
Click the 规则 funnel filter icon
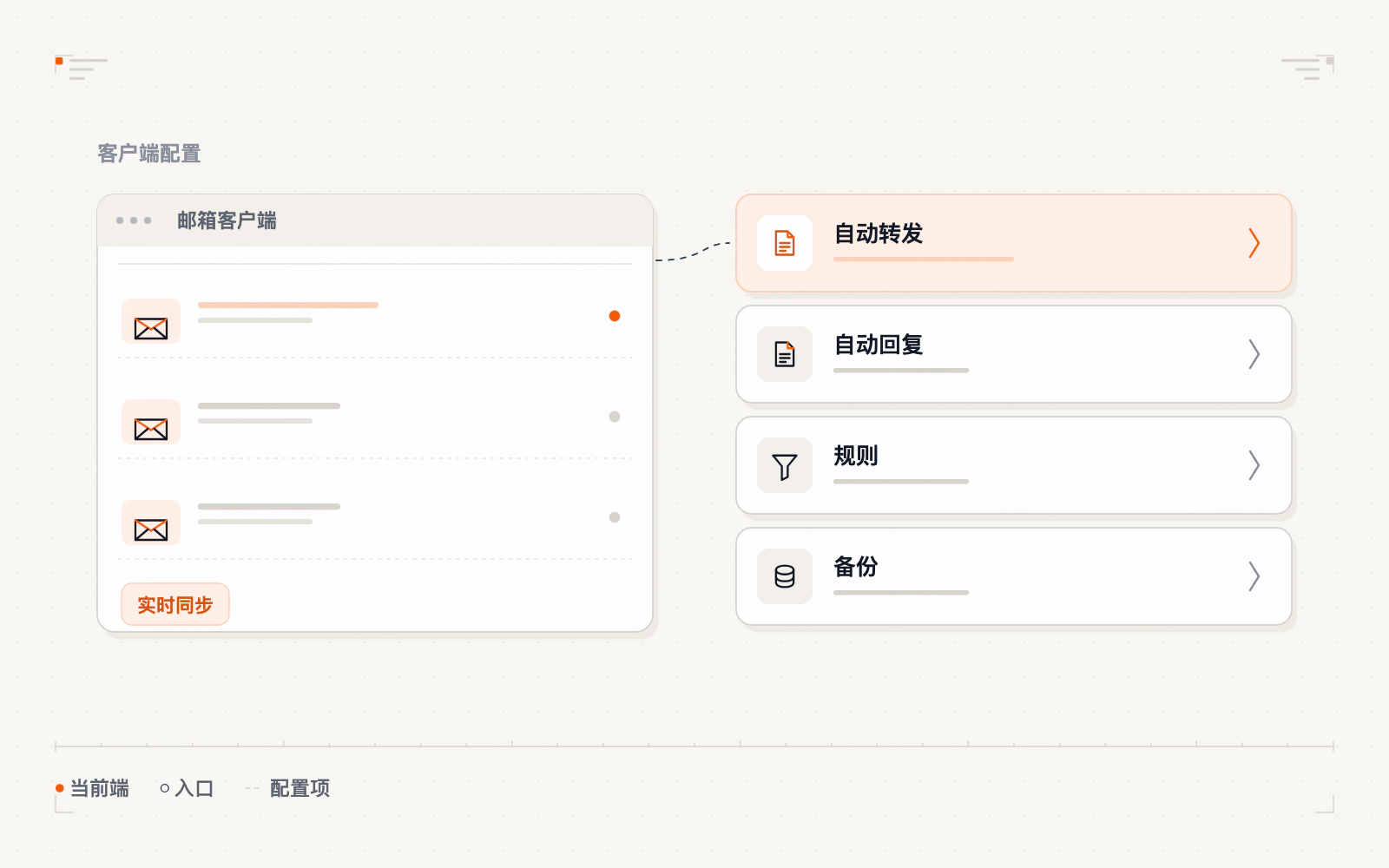pyautogui.click(x=785, y=465)
